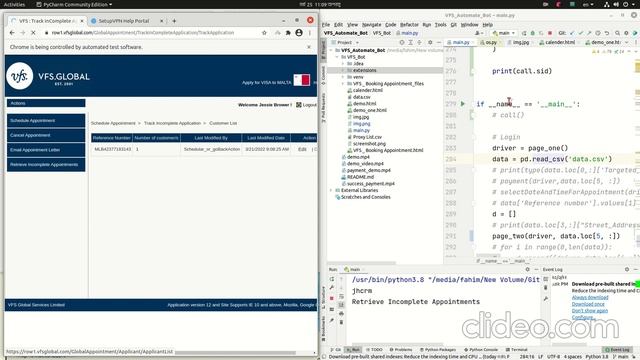Open Search Everywhere magnifier in PyCharm
Image resolution: width=640 pixels, height=360 pixels.
tap(617, 33)
